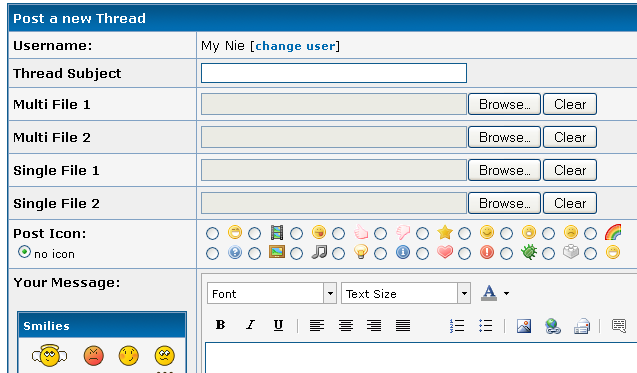Screen dimensions: 637x373
Task: Insert a numbered list
Action: [x=457, y=326]
